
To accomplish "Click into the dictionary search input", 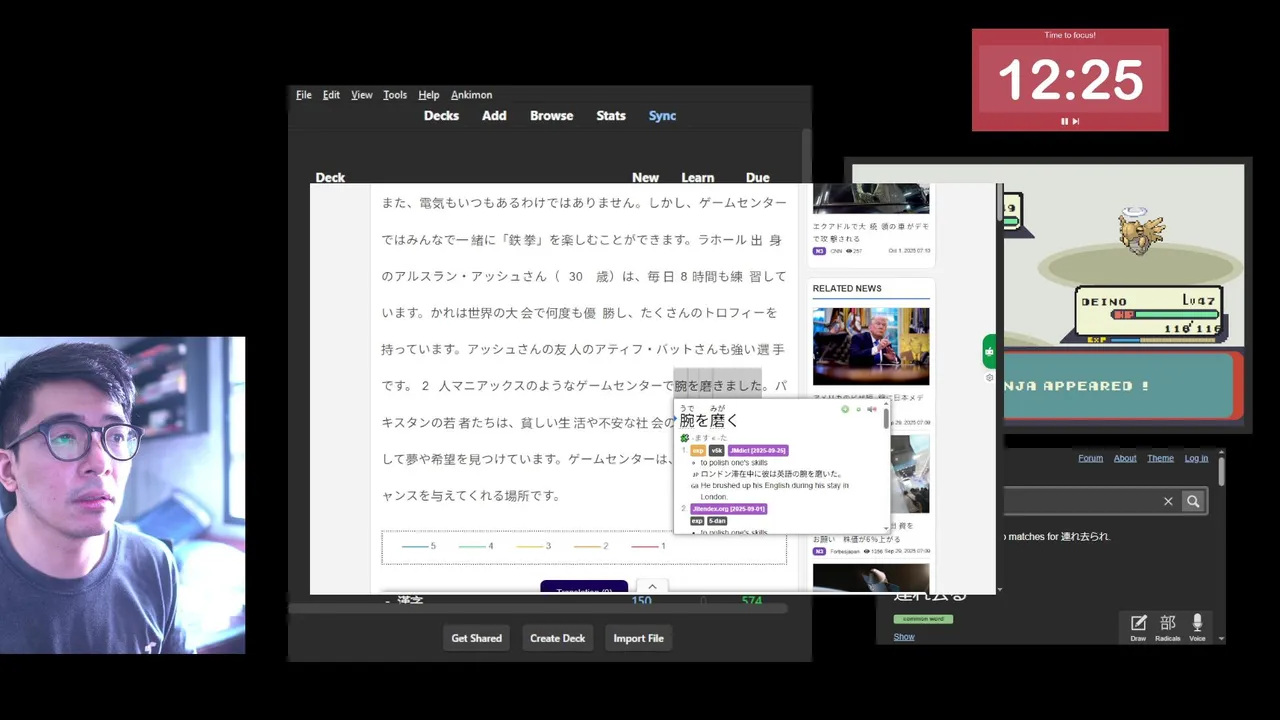I will (1080, 501).
